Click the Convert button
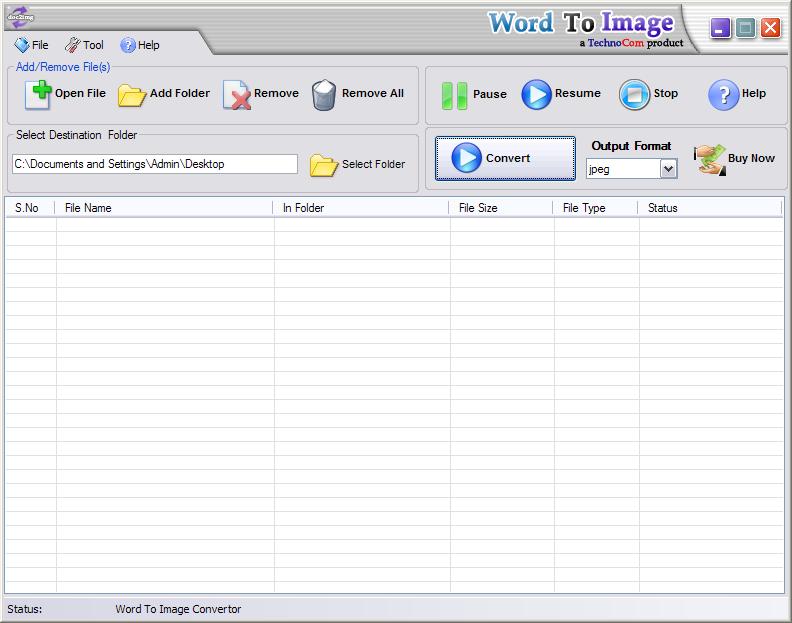 coord(505,158)
